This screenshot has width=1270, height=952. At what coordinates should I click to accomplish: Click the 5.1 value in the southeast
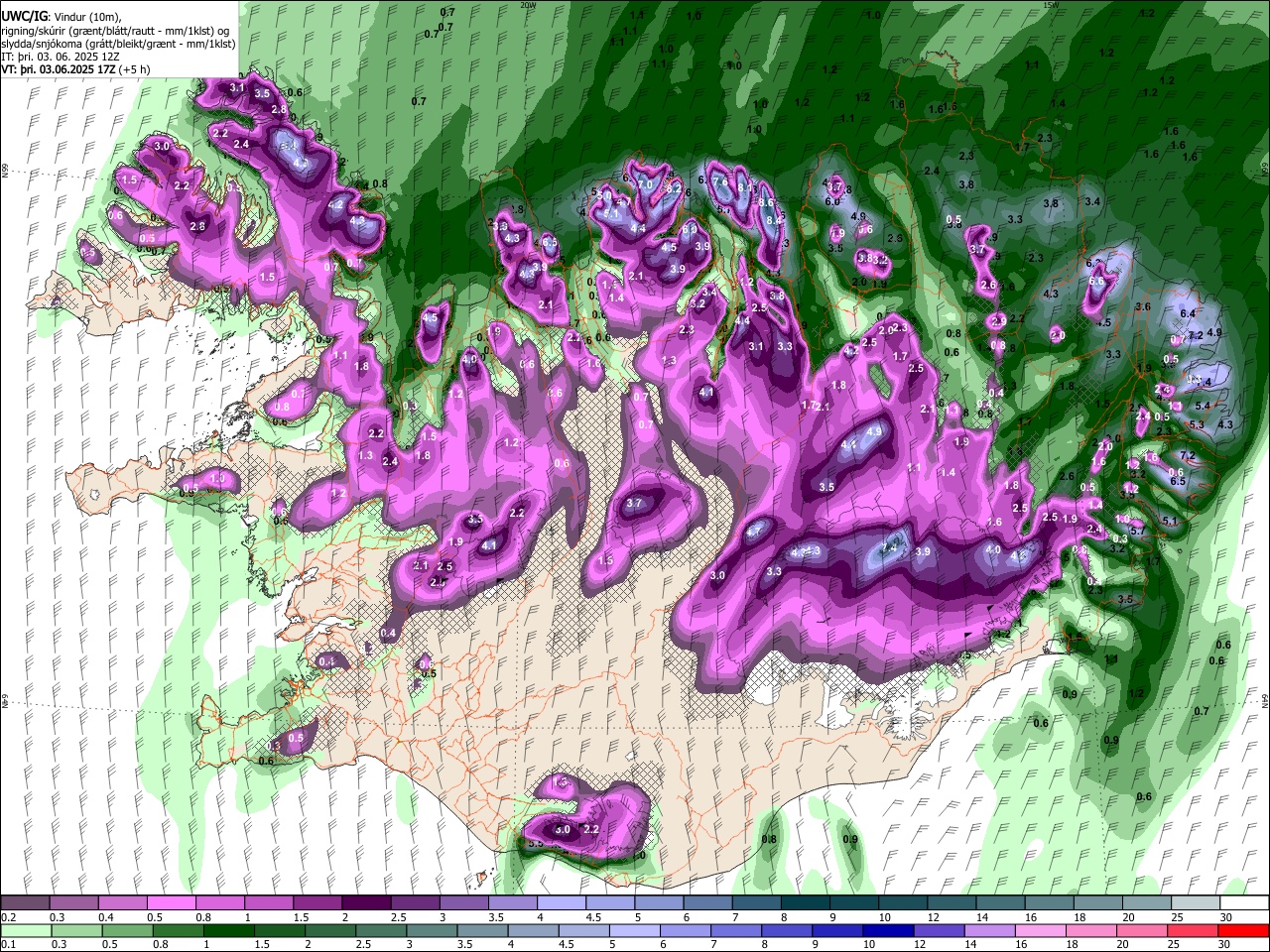click(x=1170, y=522)
